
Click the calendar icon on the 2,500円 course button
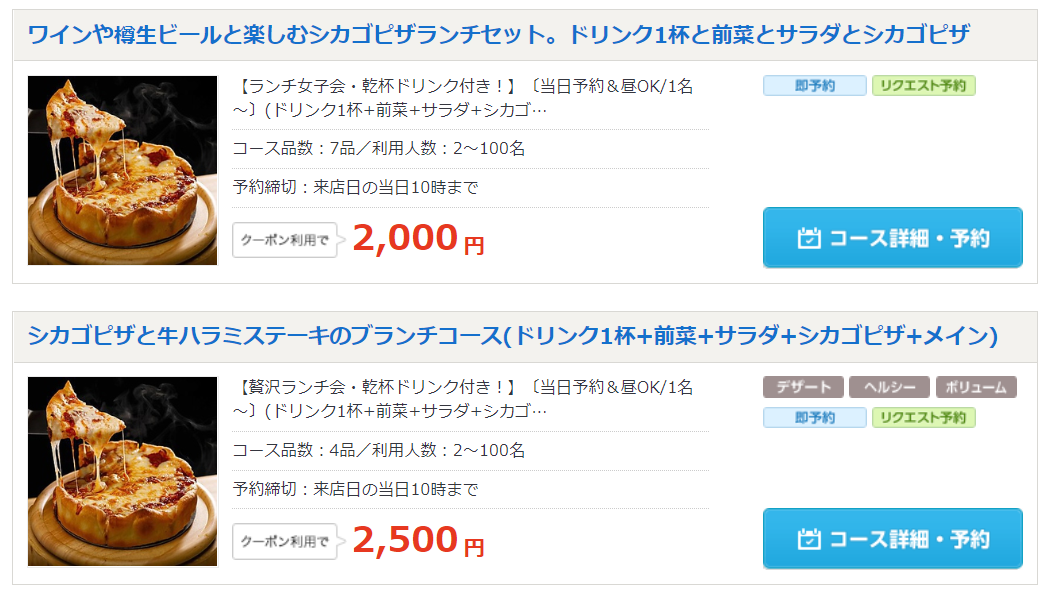809,539
